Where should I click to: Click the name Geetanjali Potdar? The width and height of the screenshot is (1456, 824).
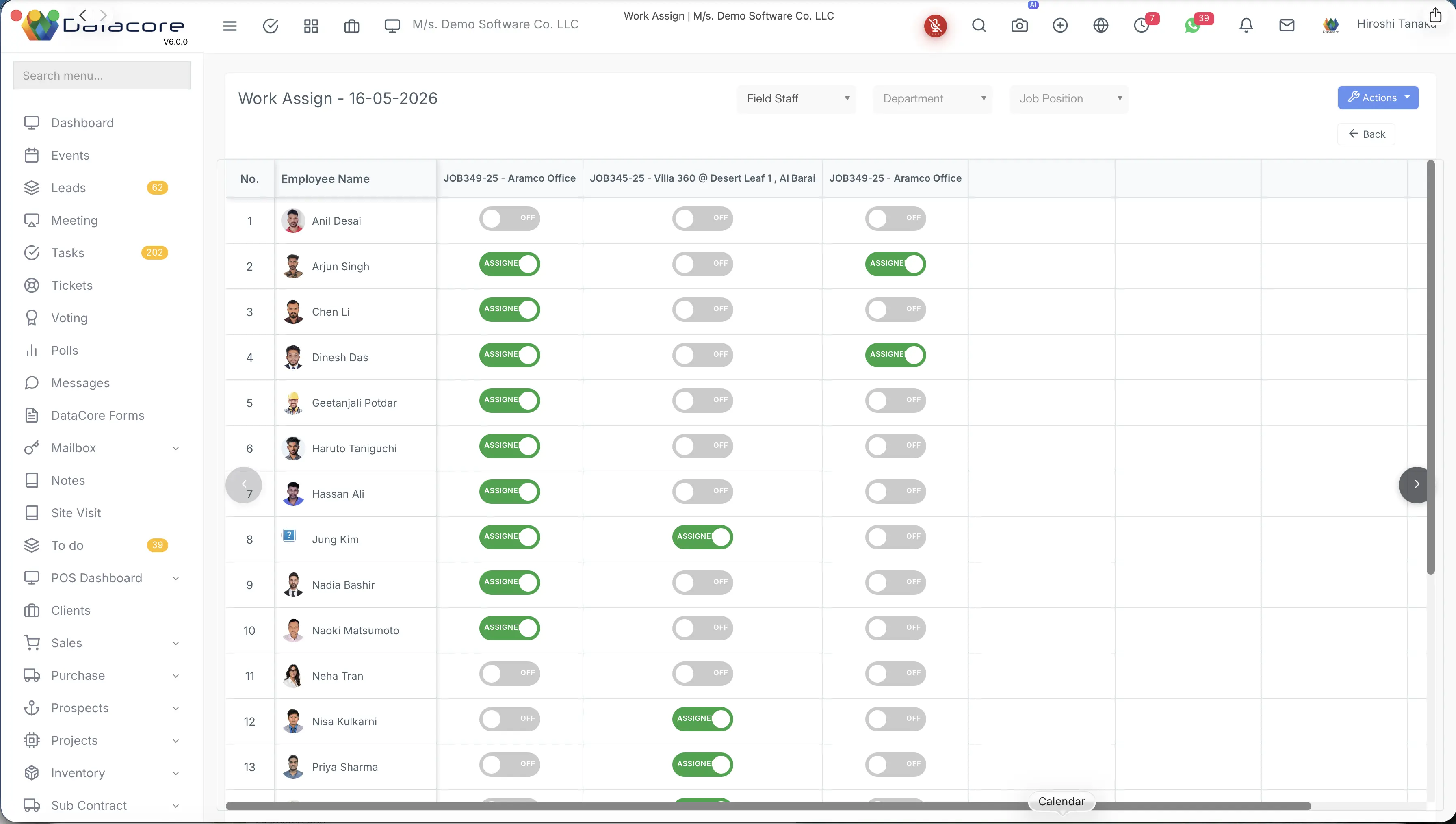pos(354,403)
